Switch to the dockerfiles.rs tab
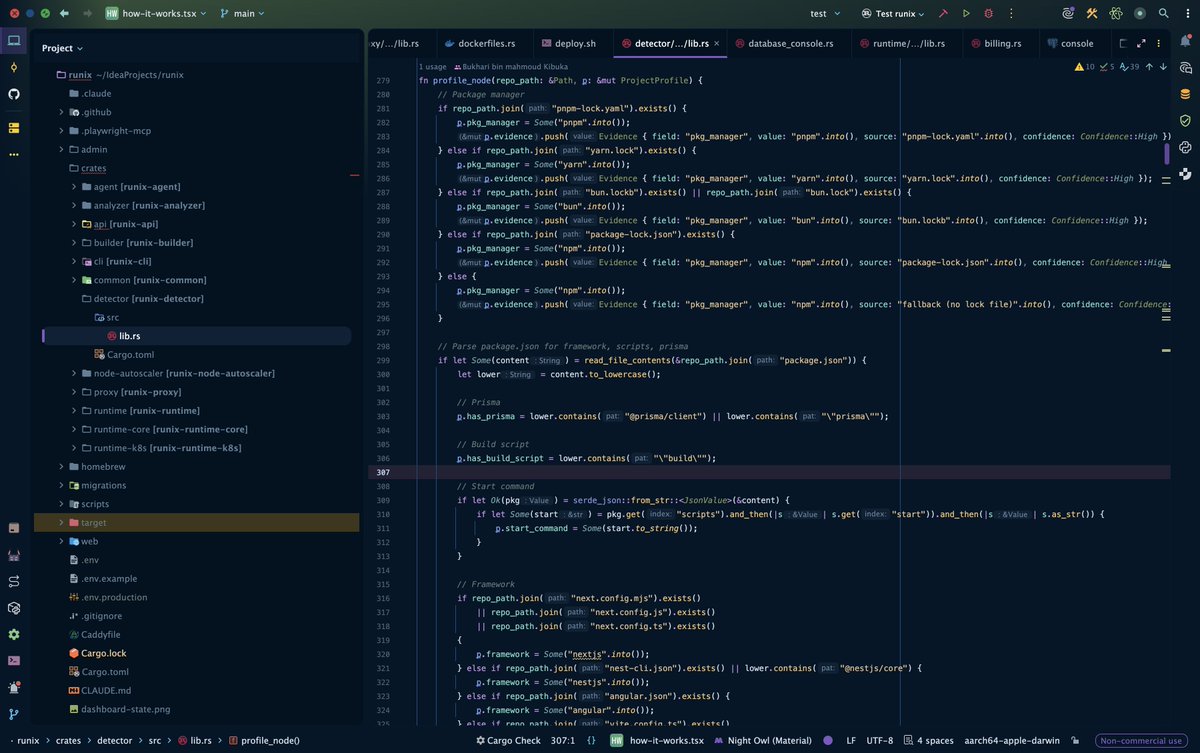 click(x=478, y=44)
